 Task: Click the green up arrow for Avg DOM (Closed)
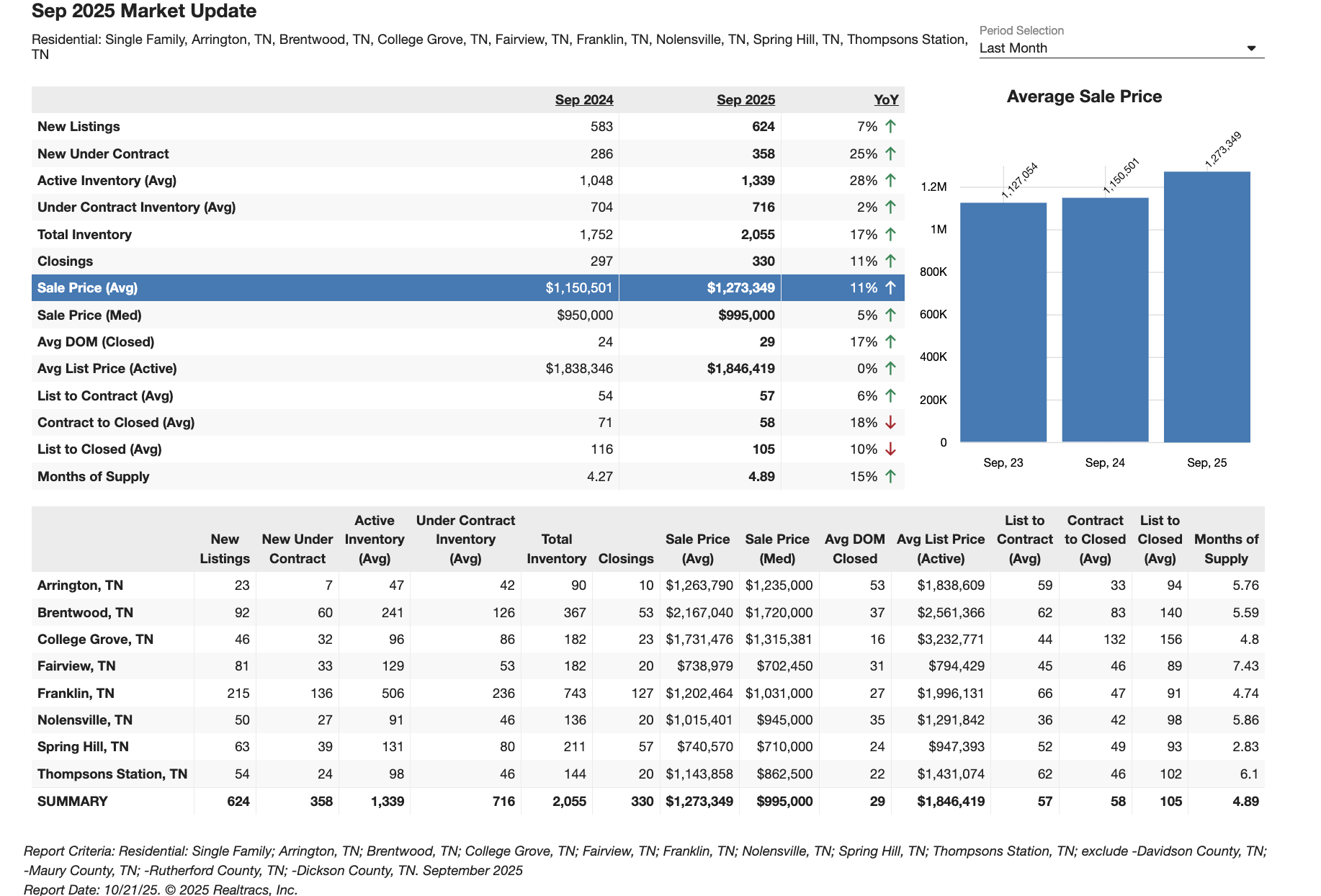[890, 342]
